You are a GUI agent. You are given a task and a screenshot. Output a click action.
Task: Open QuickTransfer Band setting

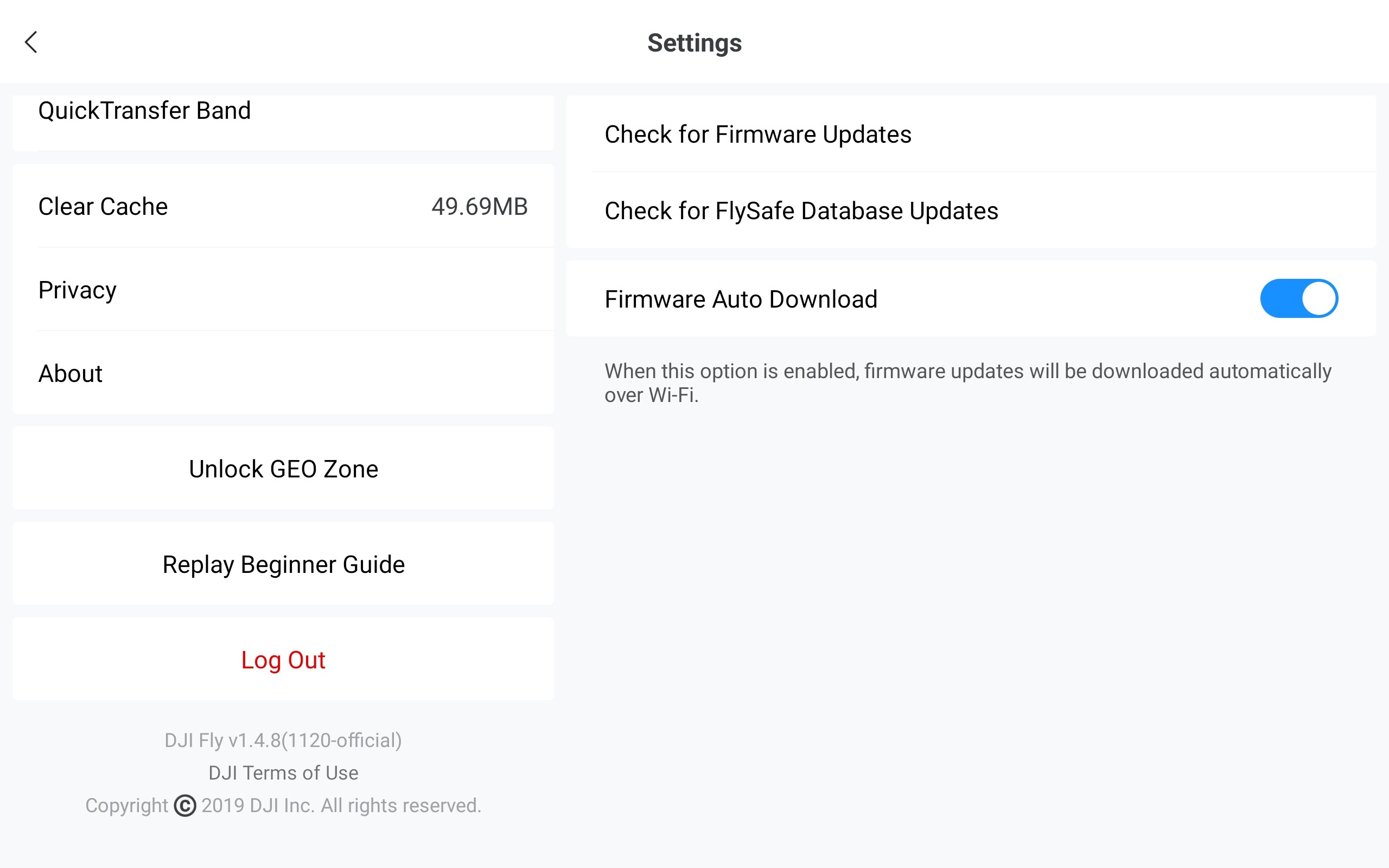pos(283,123)
